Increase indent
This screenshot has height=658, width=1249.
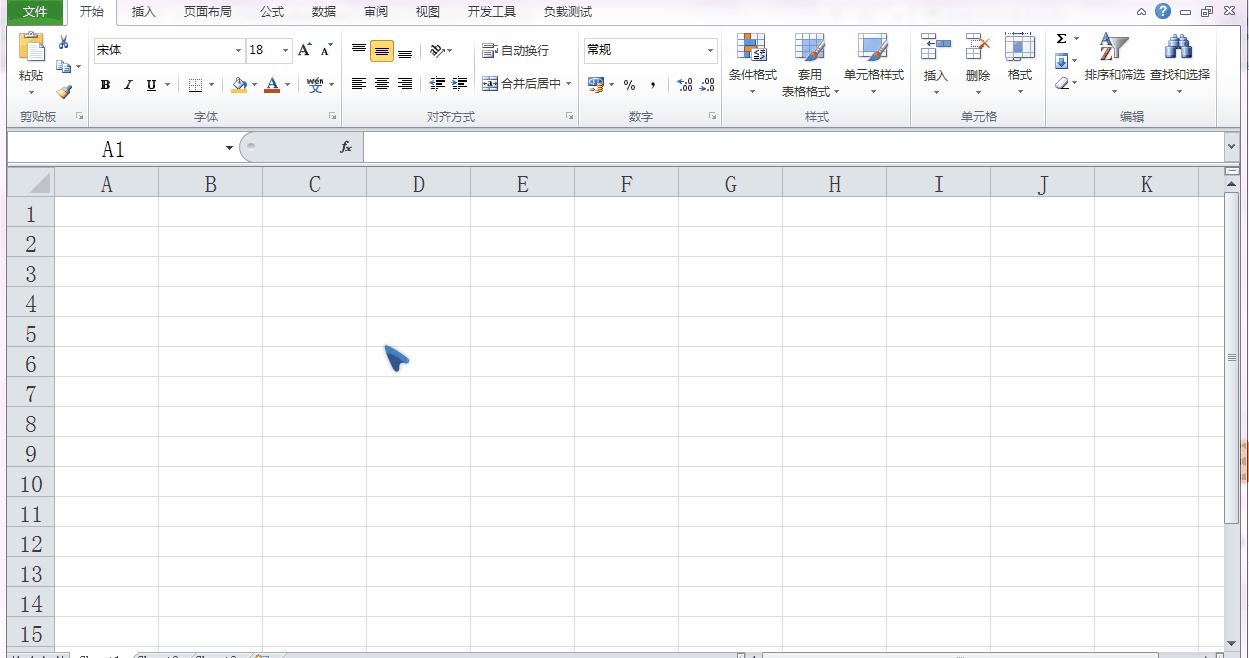click(460, 84)
